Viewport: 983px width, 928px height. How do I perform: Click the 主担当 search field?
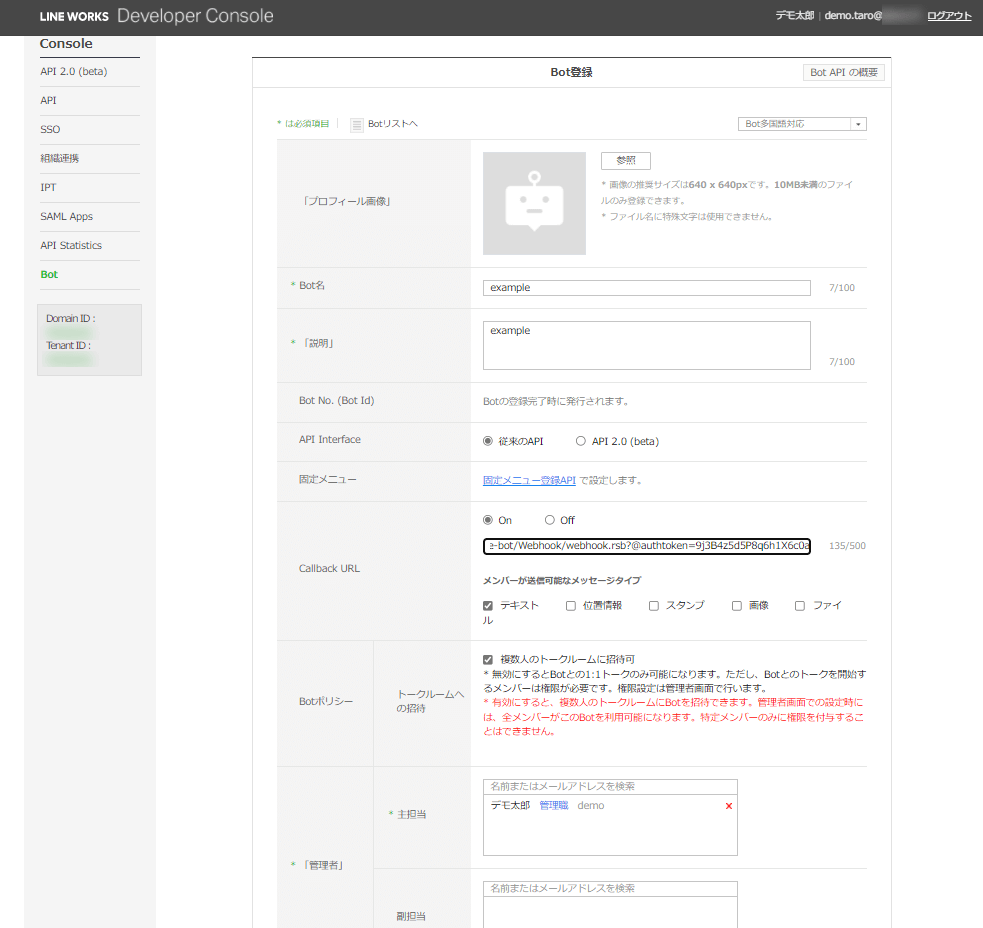coord(610,786)
